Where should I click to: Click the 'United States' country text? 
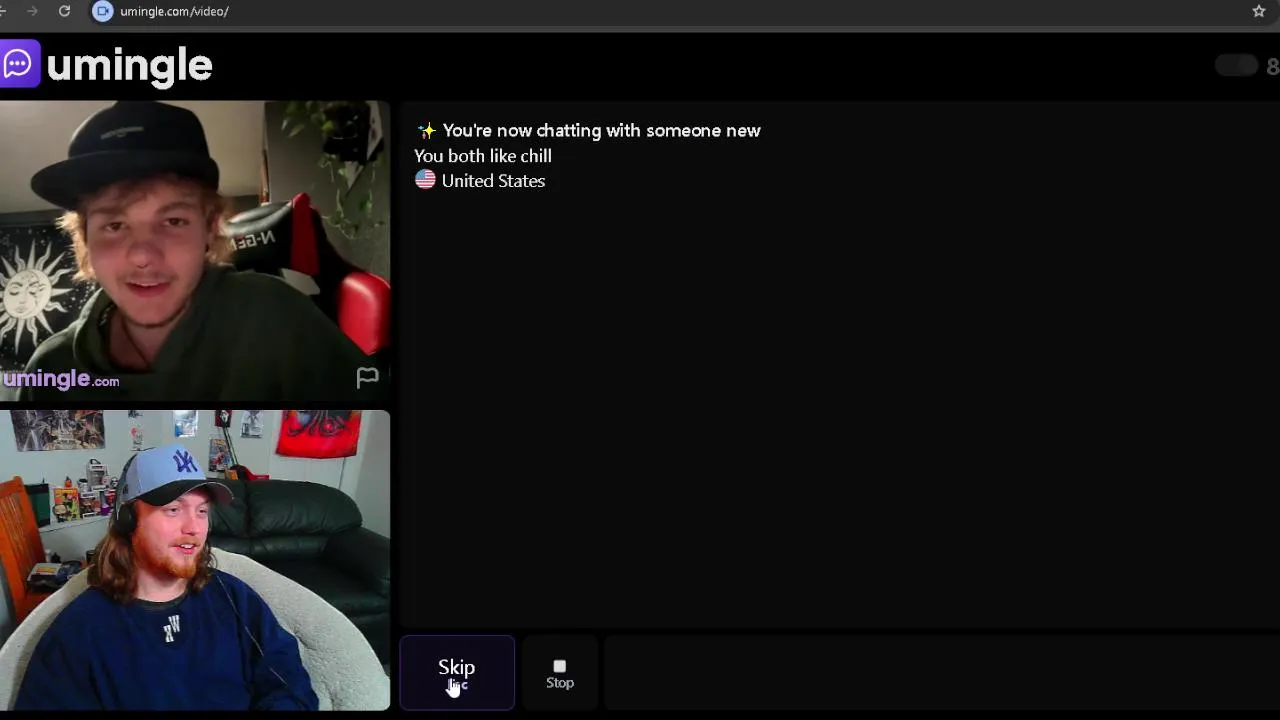(x=493, y=181)
